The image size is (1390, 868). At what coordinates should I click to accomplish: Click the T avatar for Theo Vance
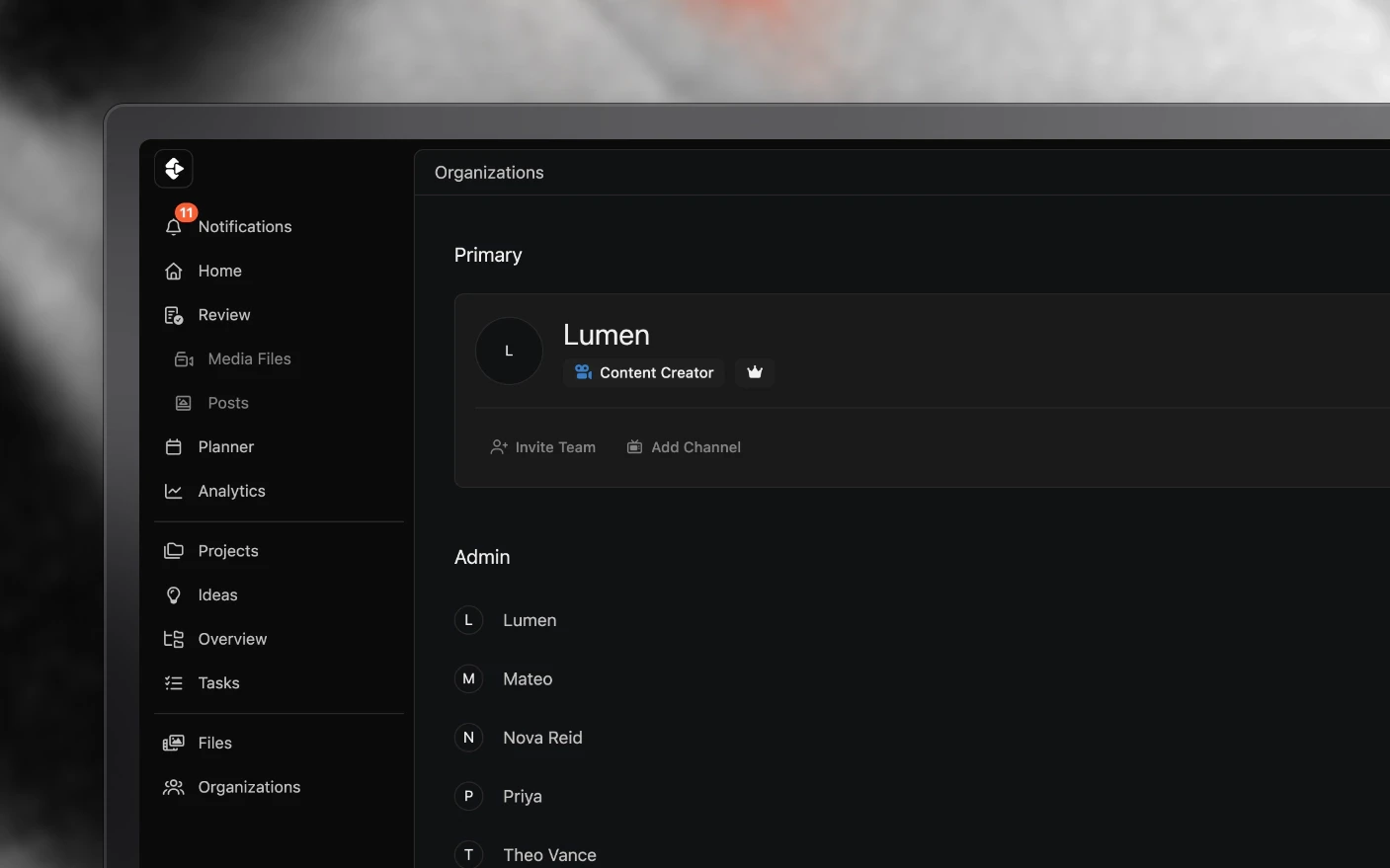pos(468,855)
